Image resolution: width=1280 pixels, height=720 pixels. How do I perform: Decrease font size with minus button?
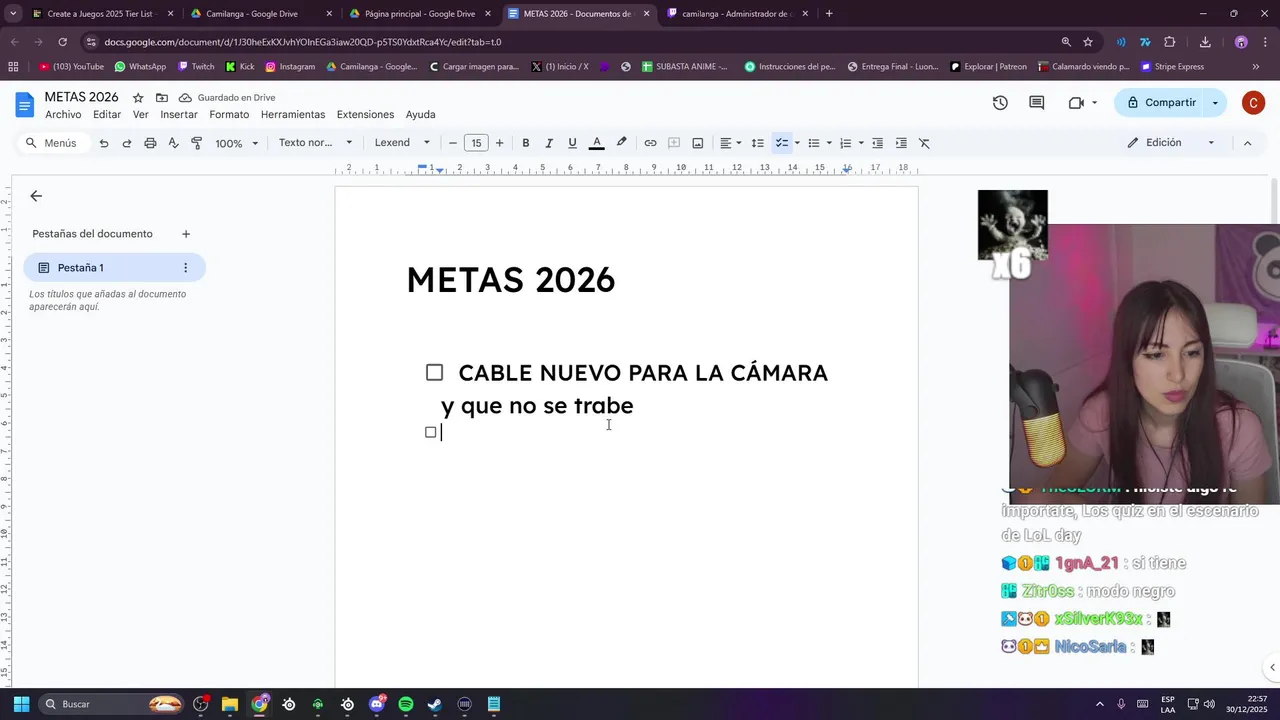pos(453,143)
